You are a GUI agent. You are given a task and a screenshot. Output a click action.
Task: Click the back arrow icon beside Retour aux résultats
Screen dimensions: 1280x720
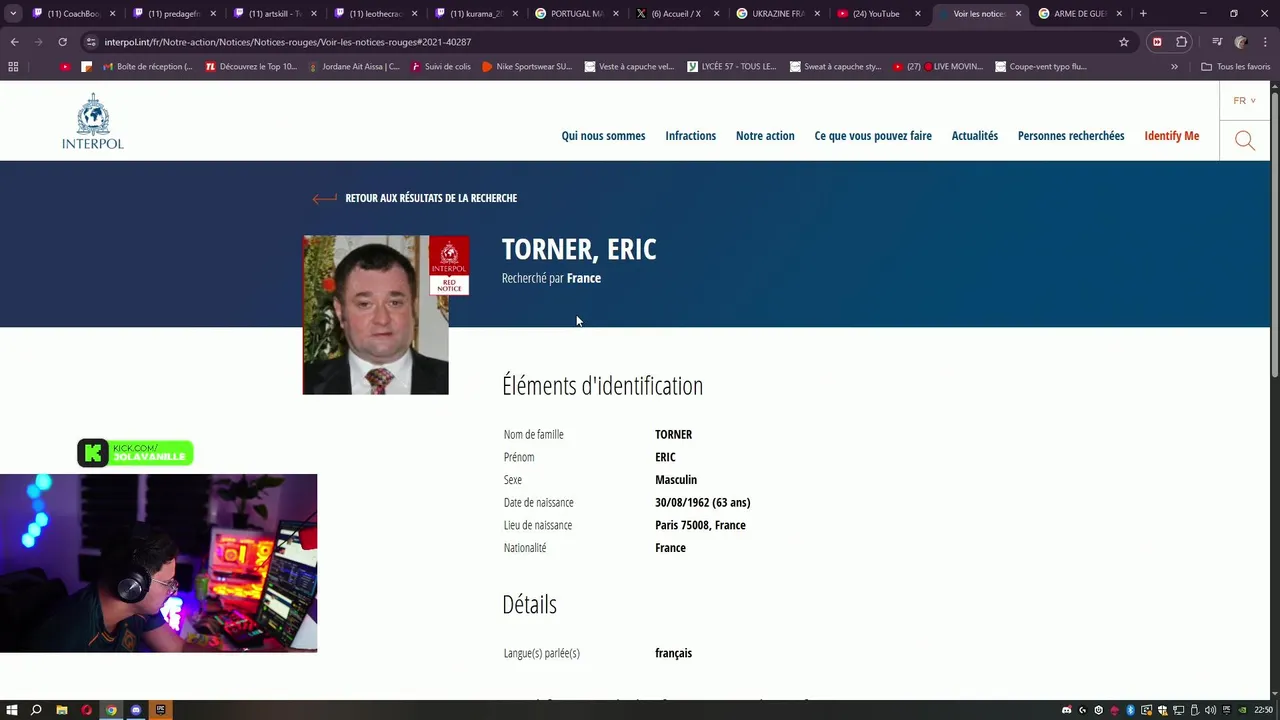(324, 198)
